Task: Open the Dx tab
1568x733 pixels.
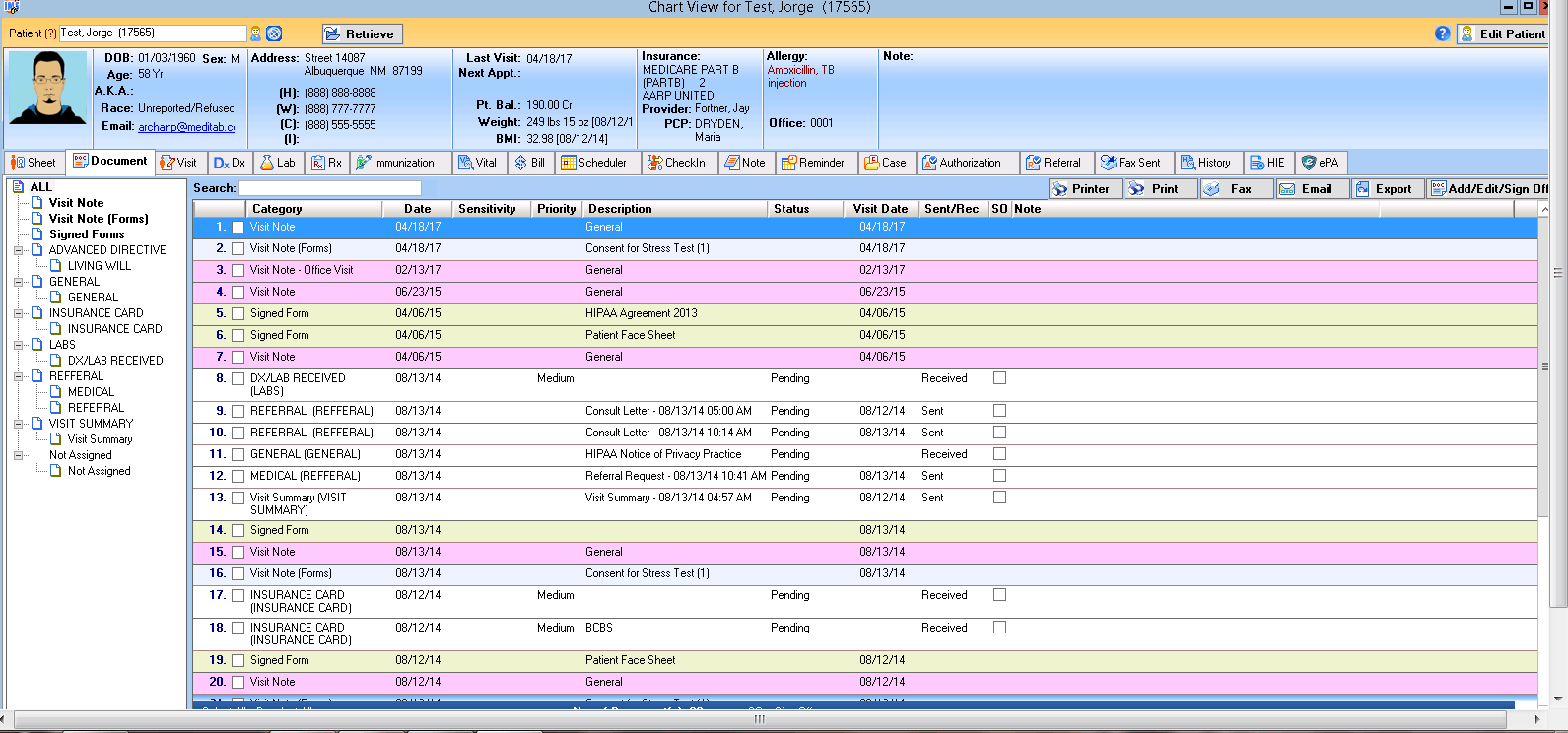Action: (230, 163)
